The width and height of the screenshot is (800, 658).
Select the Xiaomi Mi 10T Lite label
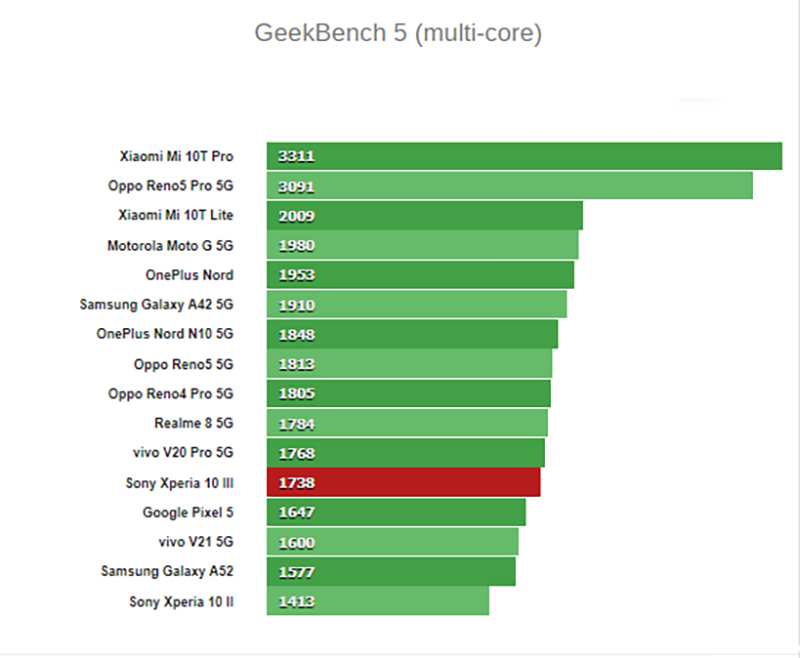tap(176, 215)
